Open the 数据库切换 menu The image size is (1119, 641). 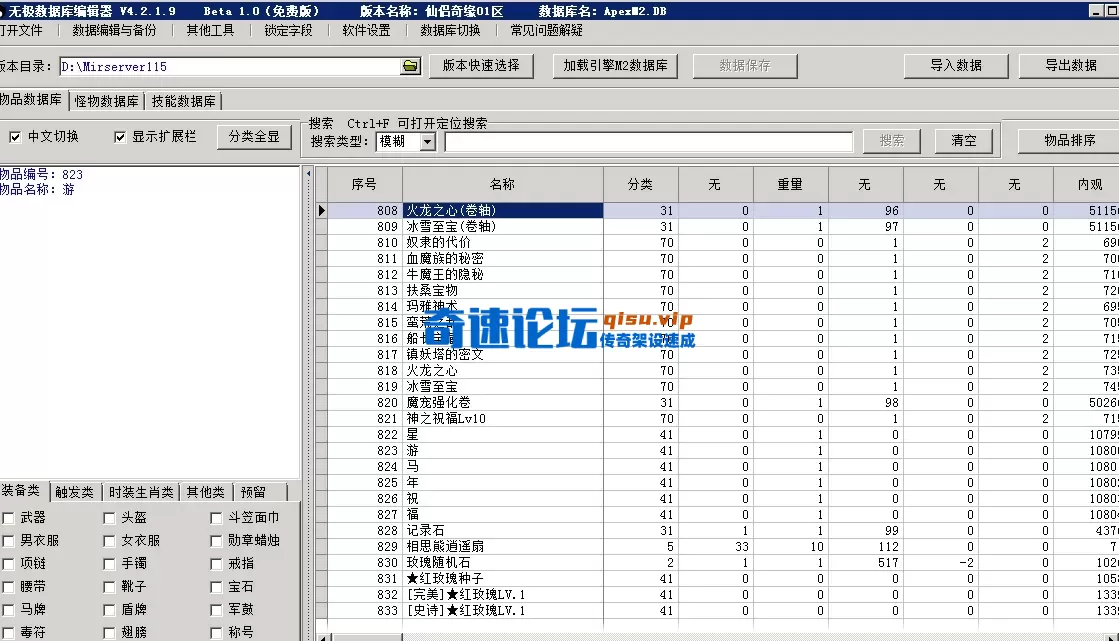pyautogui.click(x=449, y=32)
